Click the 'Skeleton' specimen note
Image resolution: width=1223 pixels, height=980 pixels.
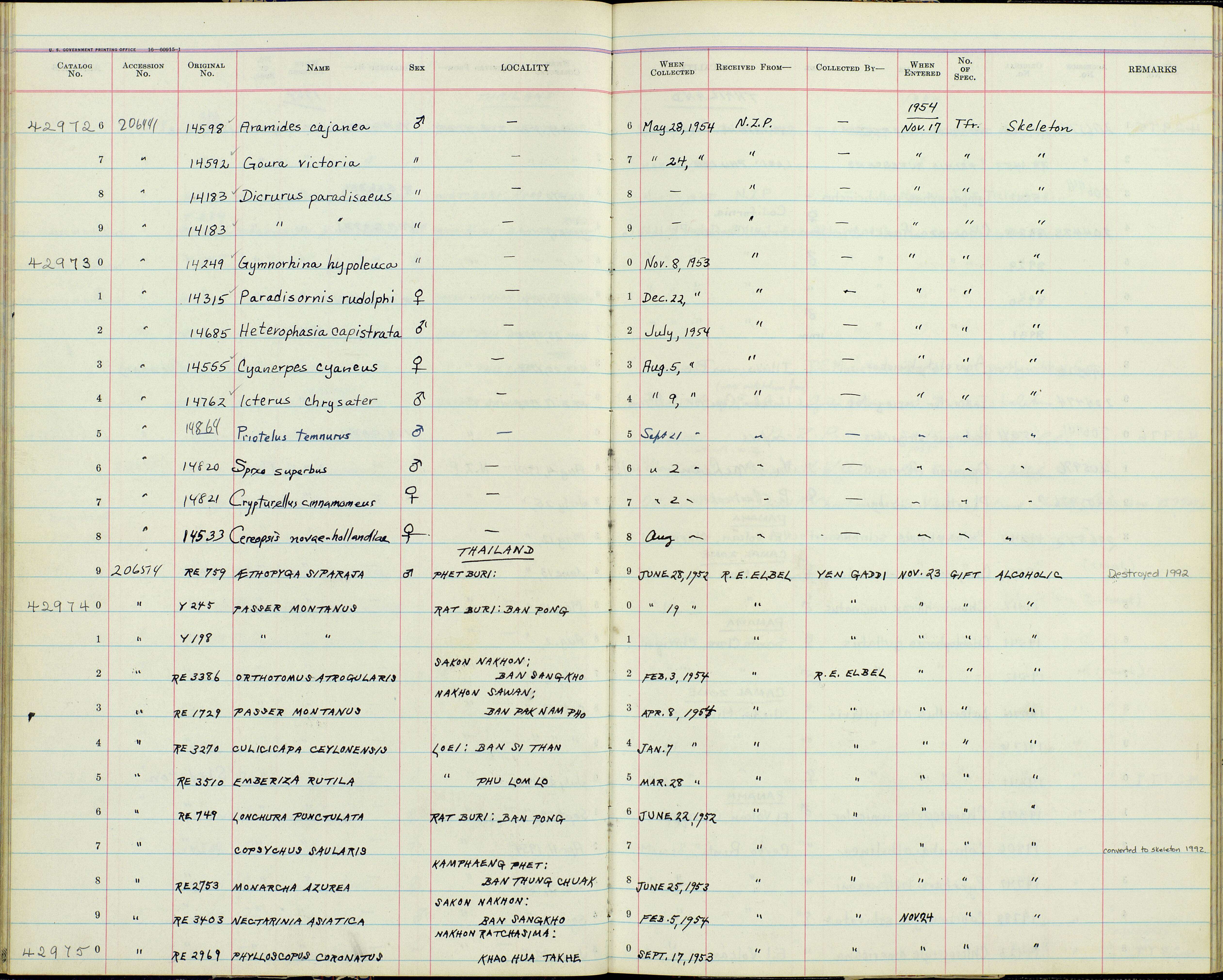coord(1039,127)
